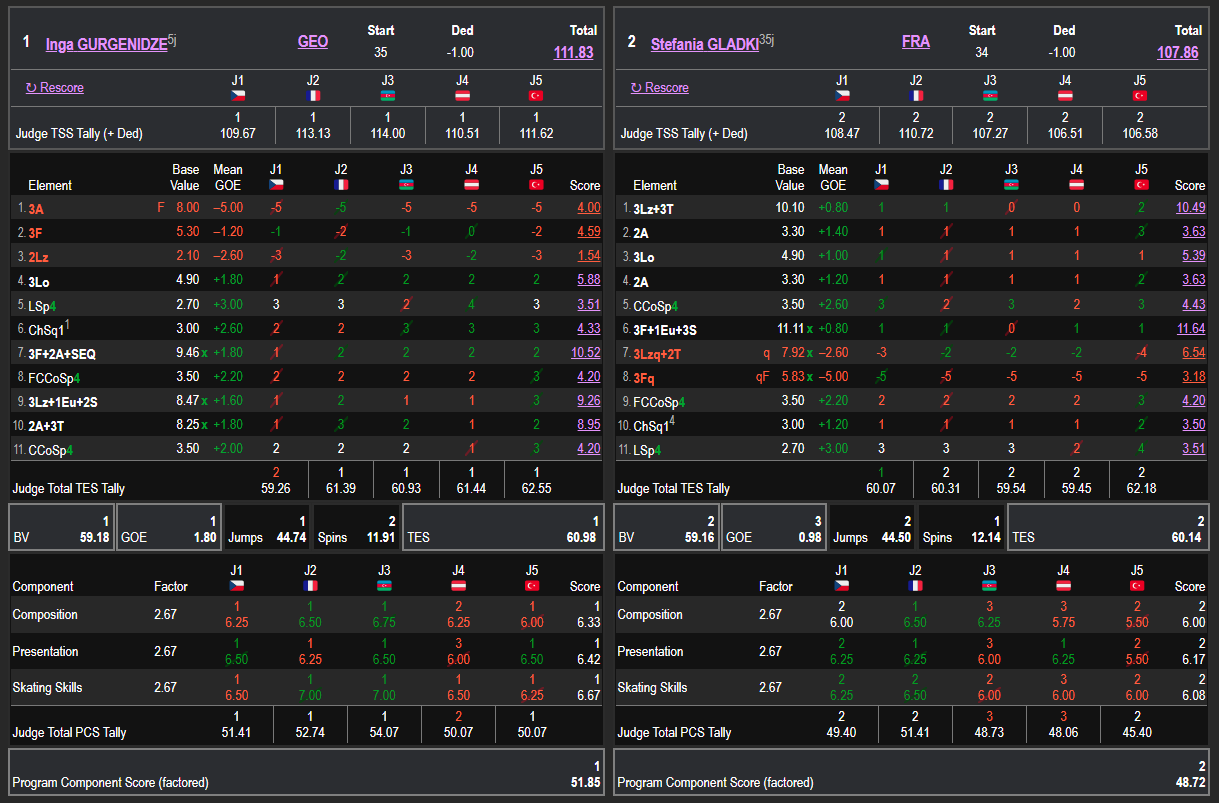Click Czech flag under J1 beside Gurgenidze's Rescore

(x=237, y=96)
